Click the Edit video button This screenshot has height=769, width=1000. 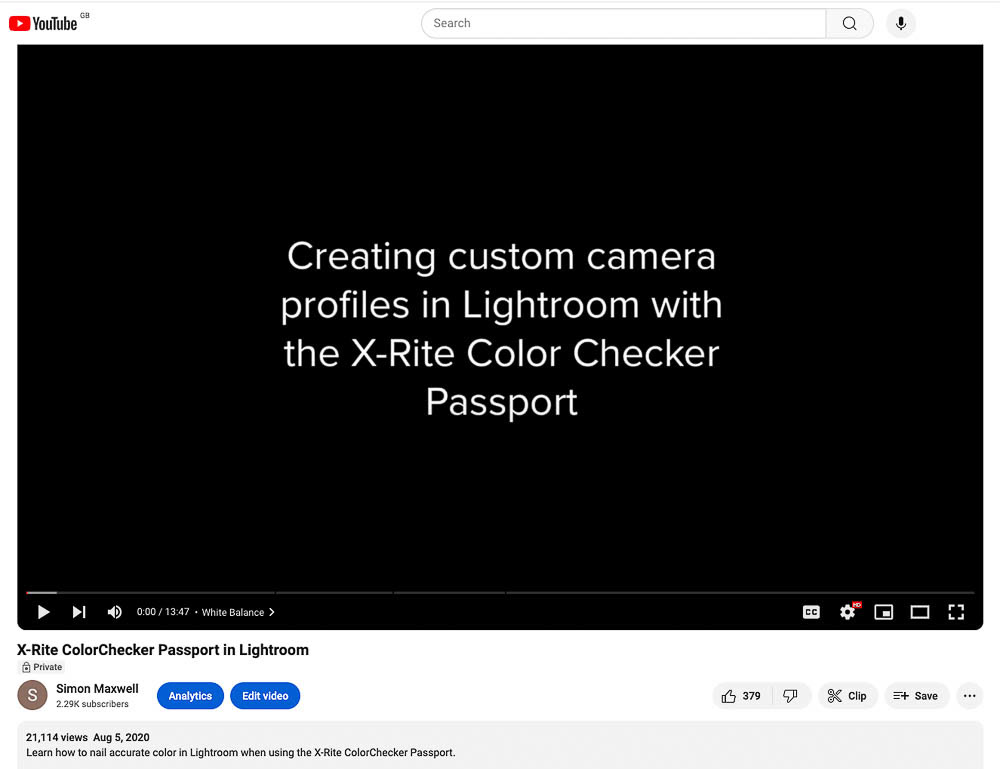(265, 696)
